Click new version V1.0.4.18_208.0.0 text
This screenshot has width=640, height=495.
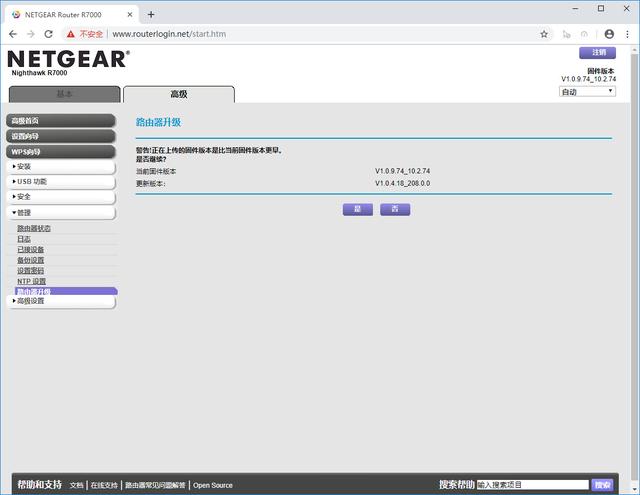tap(402, 184)
